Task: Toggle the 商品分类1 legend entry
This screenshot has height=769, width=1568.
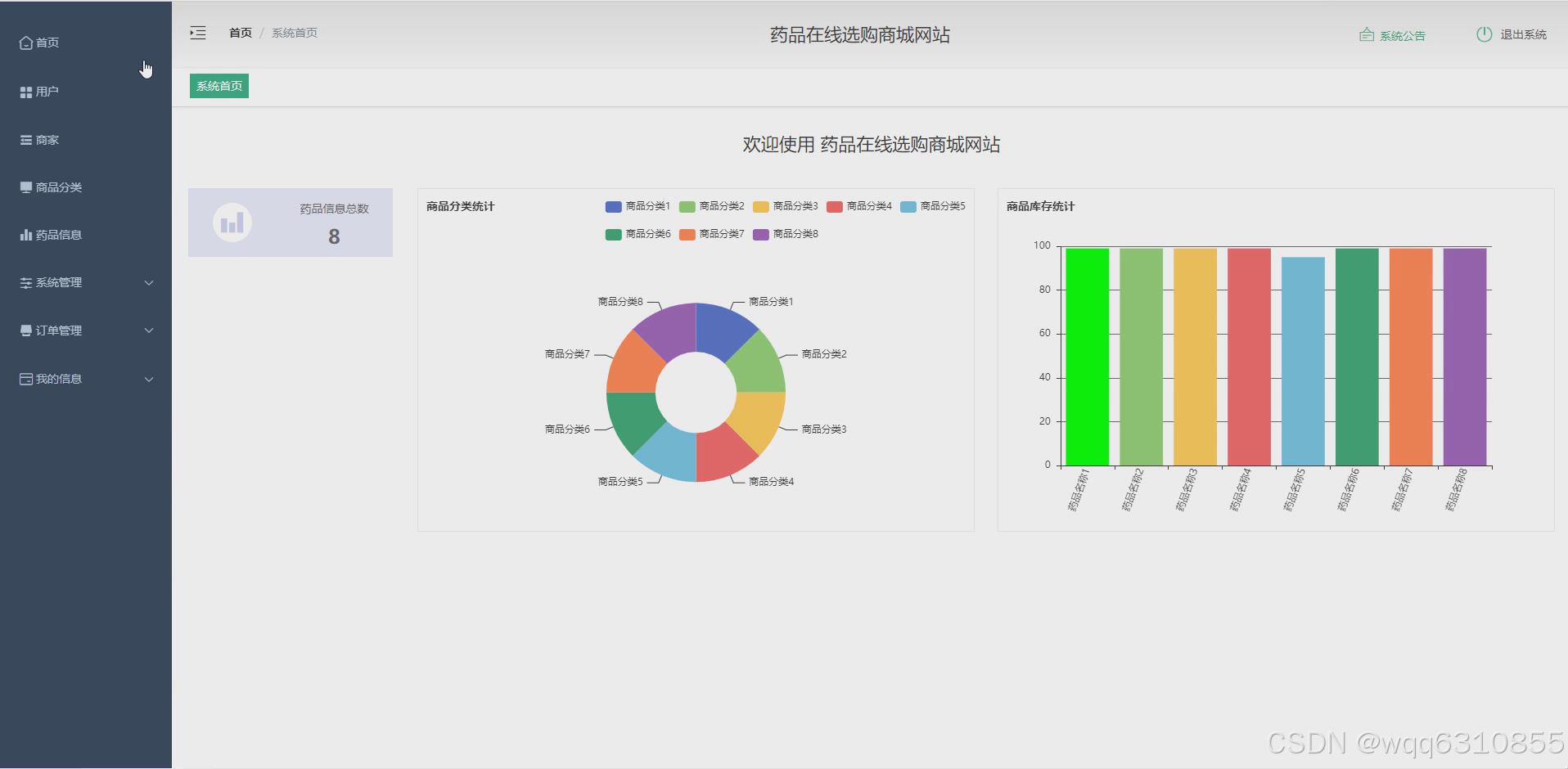Action: (x=638, y=206)
